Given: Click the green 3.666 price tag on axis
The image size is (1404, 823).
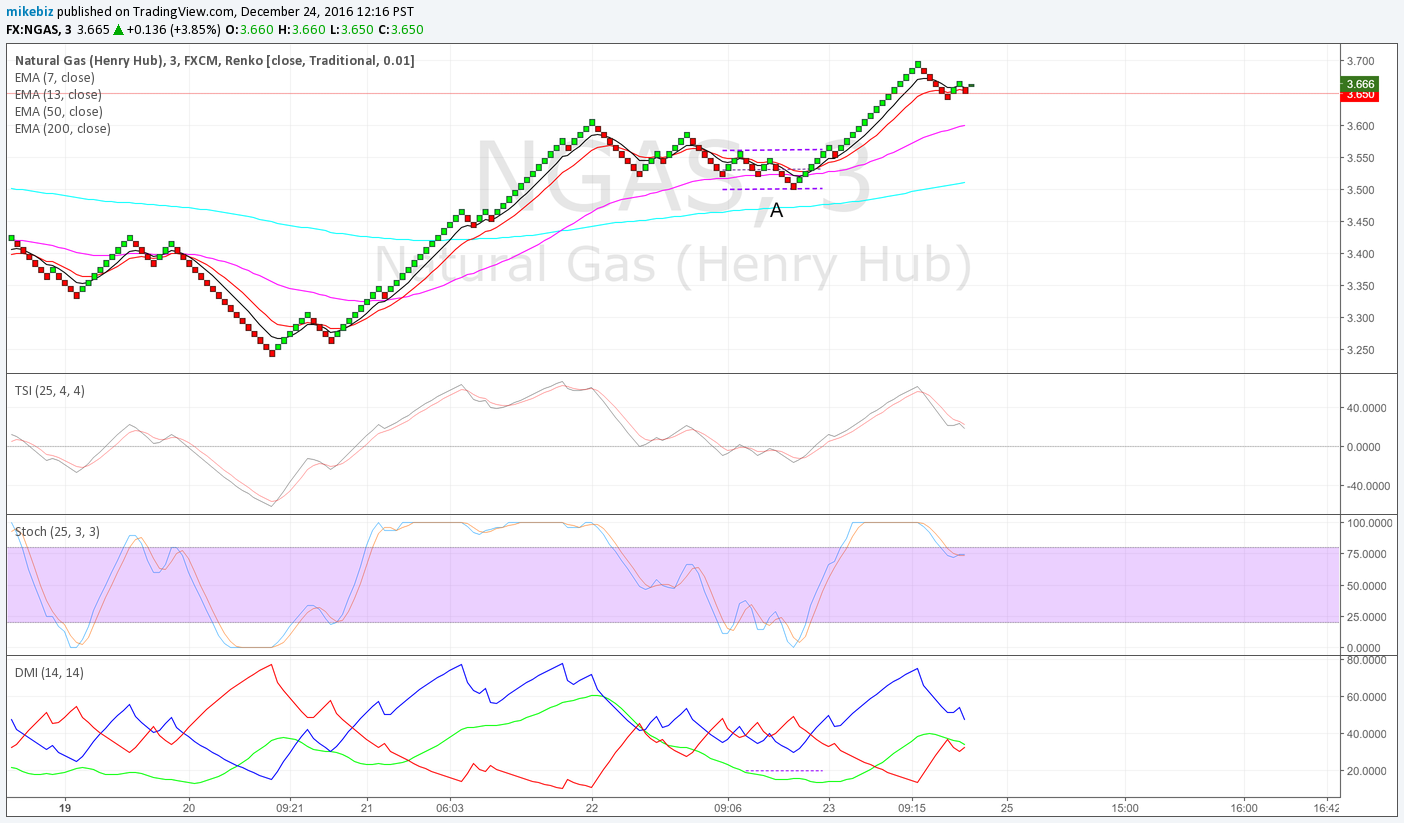Looking at the screenshot, I should point(1360,84).
